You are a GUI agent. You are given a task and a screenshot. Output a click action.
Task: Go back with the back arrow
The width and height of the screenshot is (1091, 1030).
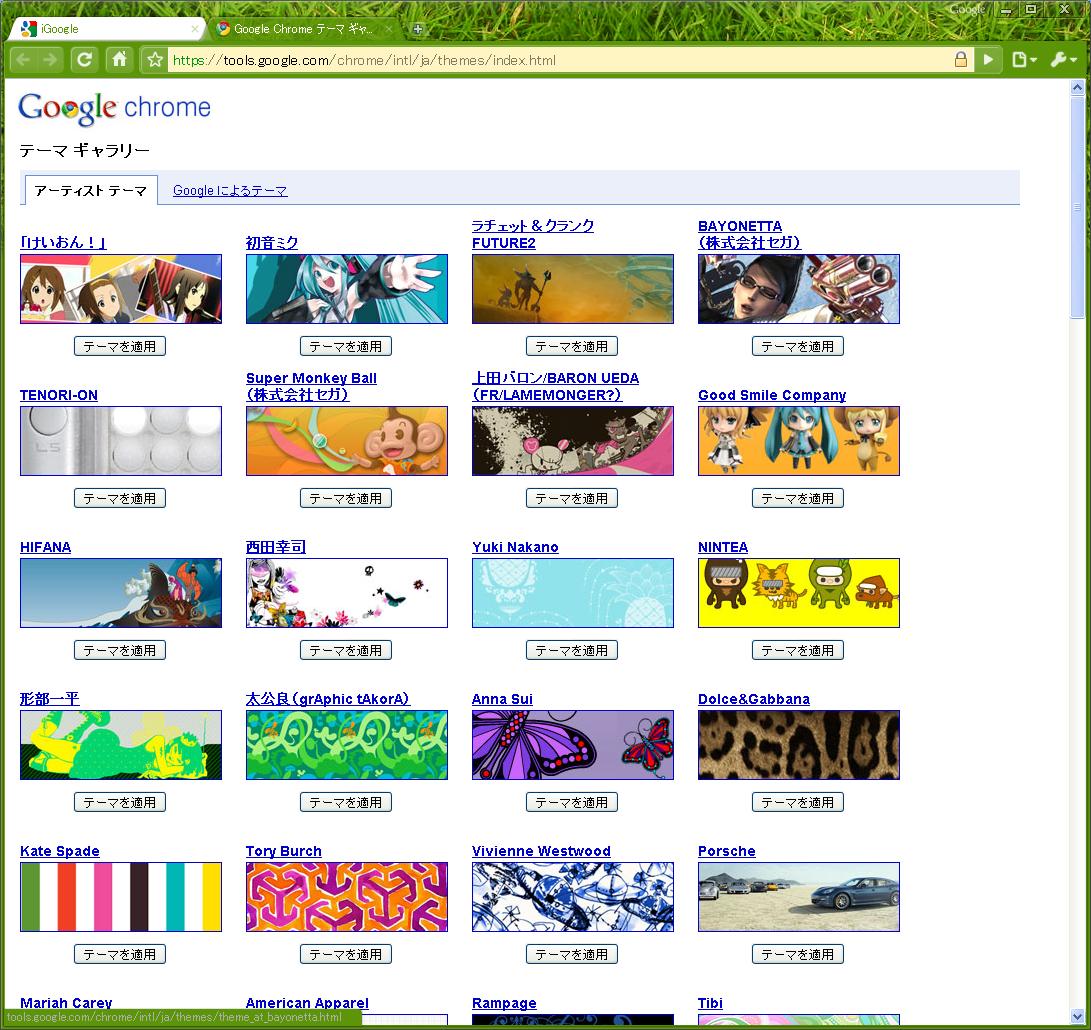click(23, 60)
